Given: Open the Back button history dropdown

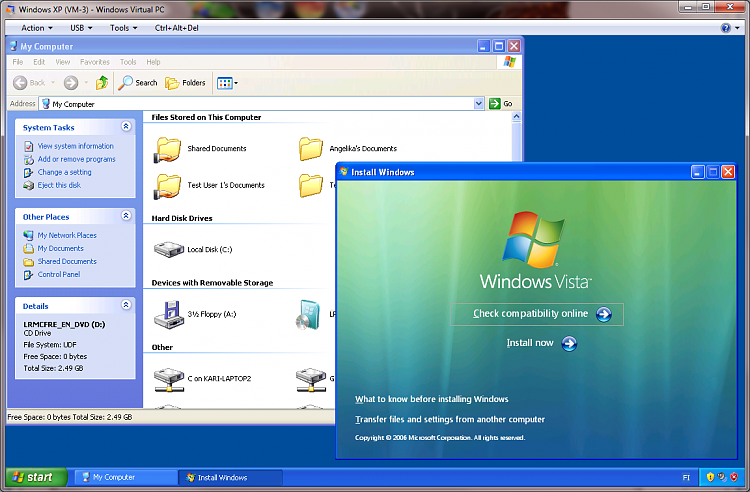Looking at the screenshot, I should click(x=53, y=83).
